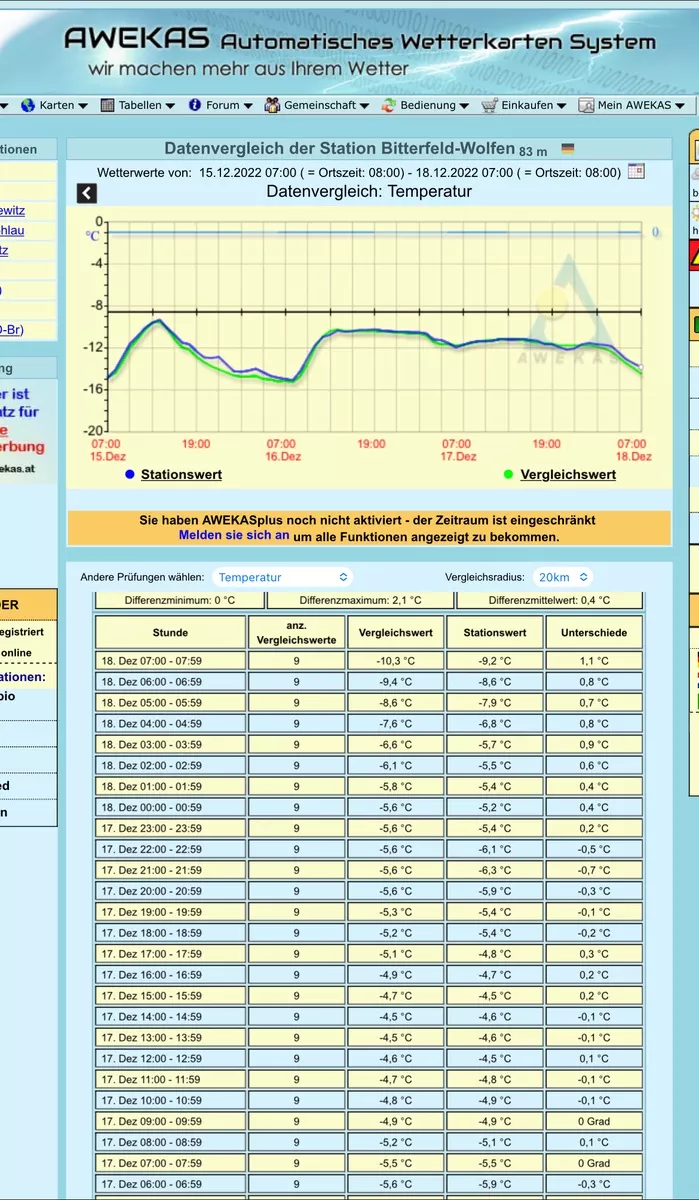Go back with the black arrow button
Viewport: 699px width, 1200px height.
click(x=87, y=194)
